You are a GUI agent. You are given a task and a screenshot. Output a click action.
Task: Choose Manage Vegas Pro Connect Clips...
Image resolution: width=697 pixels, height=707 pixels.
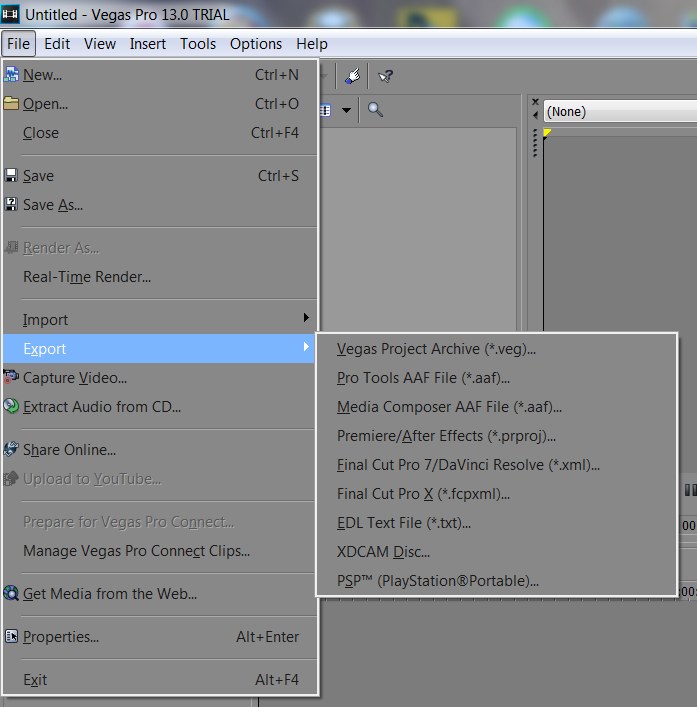tap(160, 551)
